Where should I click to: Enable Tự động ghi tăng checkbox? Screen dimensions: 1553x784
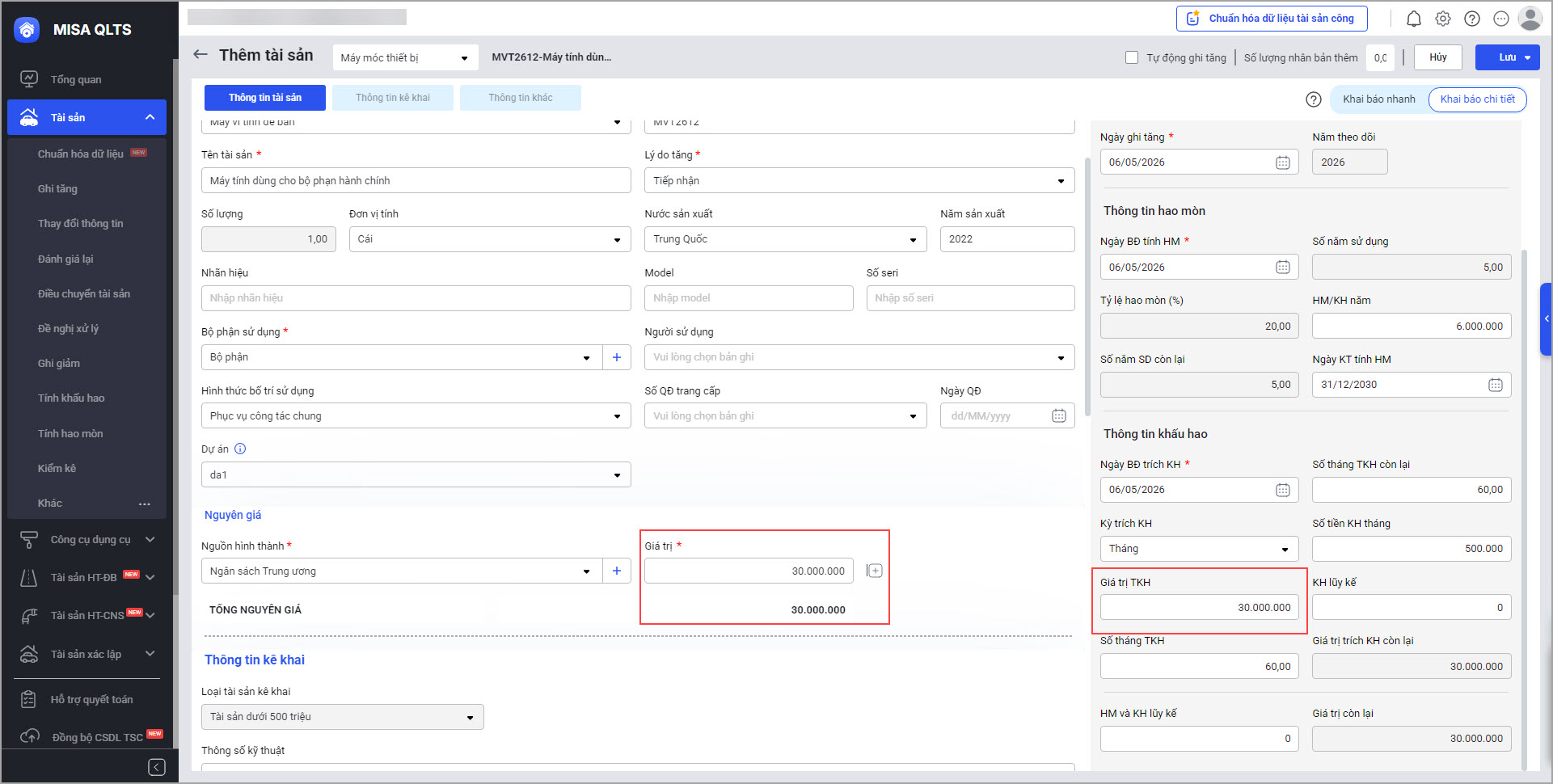[x=1132, y=57]
